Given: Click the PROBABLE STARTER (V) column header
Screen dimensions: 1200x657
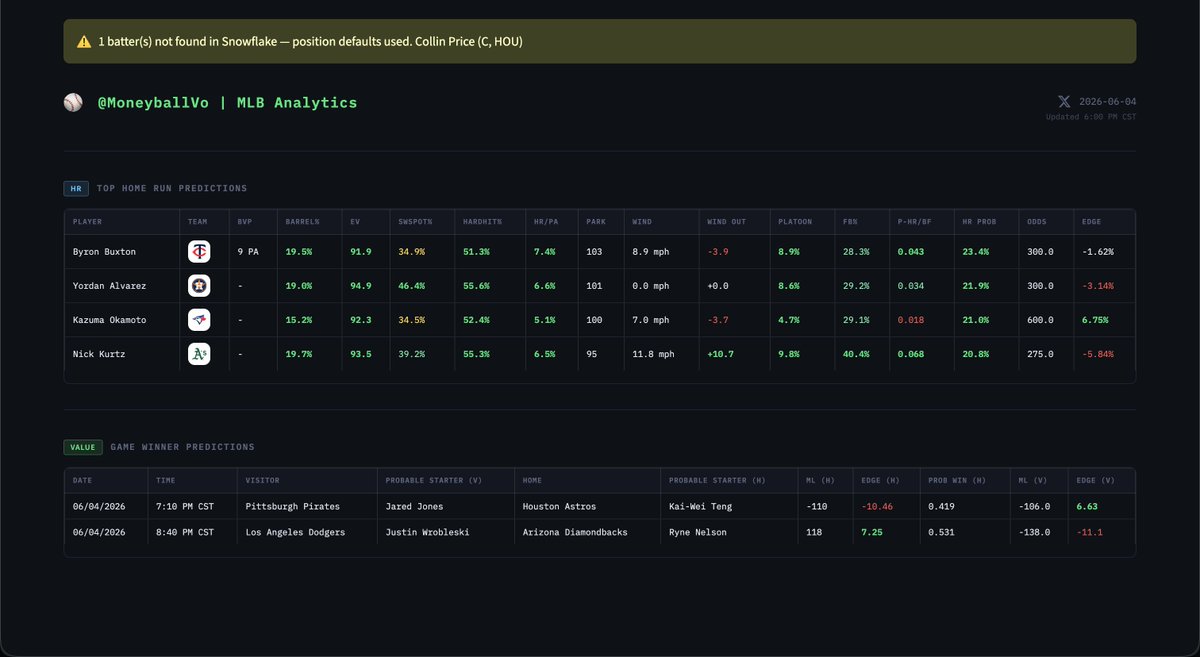Looking at the screenshot, I should pos(434,481).
